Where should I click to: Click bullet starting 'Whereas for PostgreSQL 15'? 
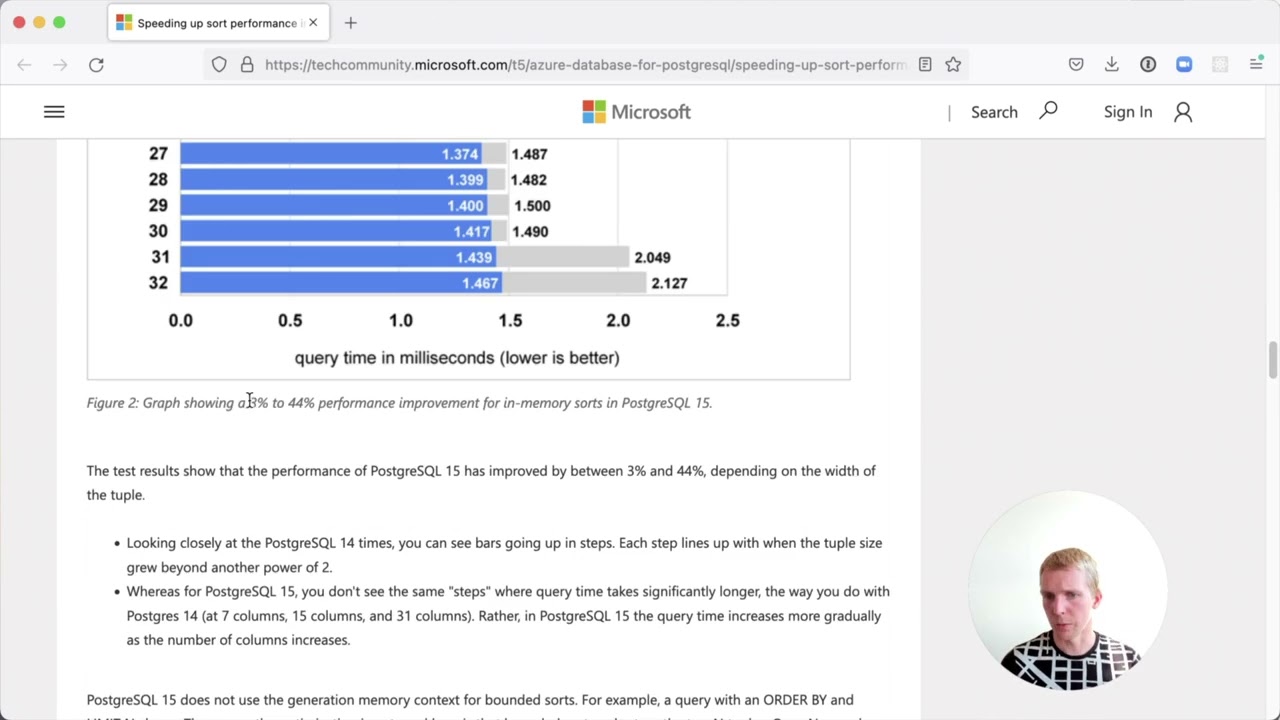click(508, 616)
